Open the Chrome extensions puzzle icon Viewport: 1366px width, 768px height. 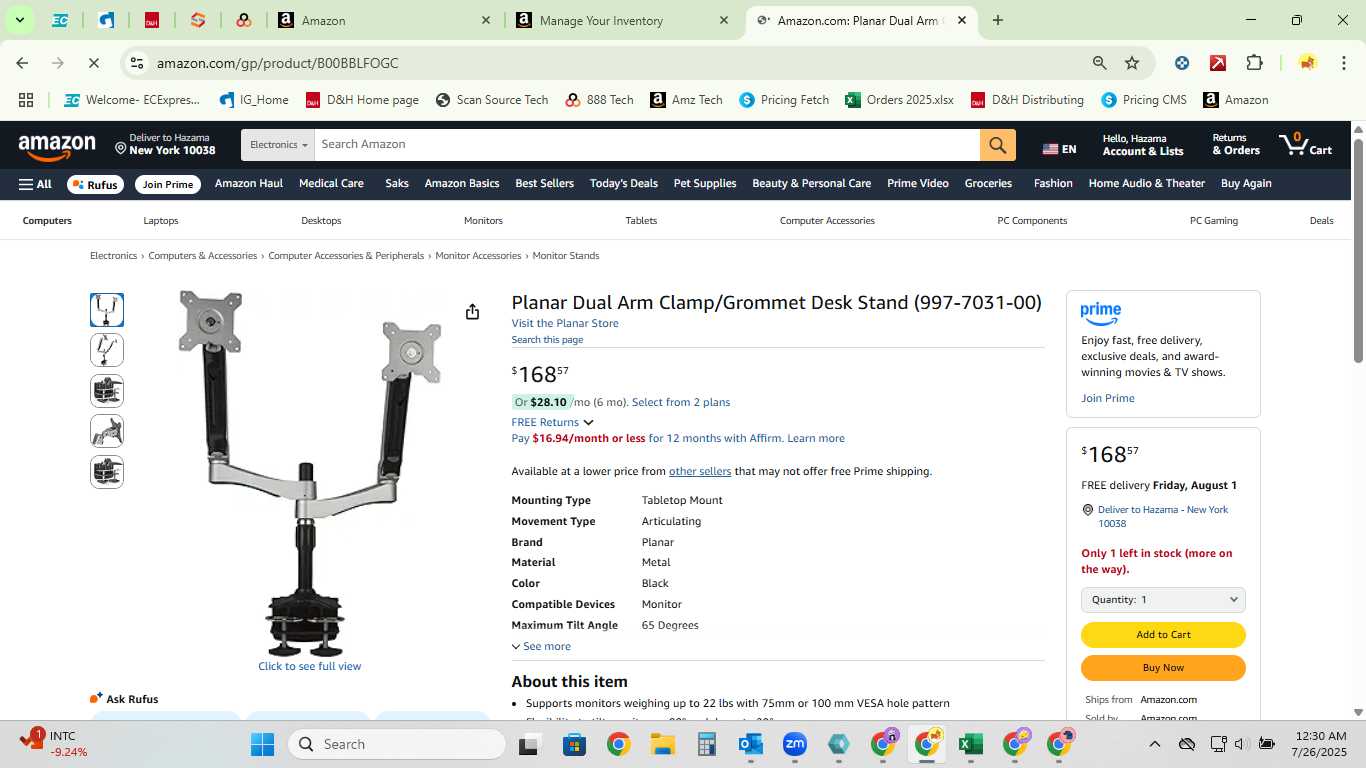[1254, 63]
